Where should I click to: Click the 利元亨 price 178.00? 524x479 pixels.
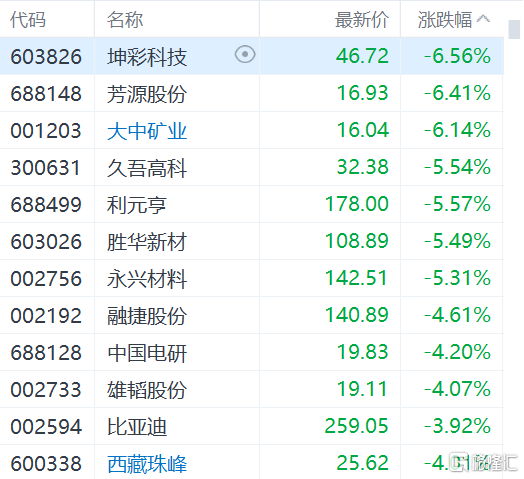click(x=357, y=204)
